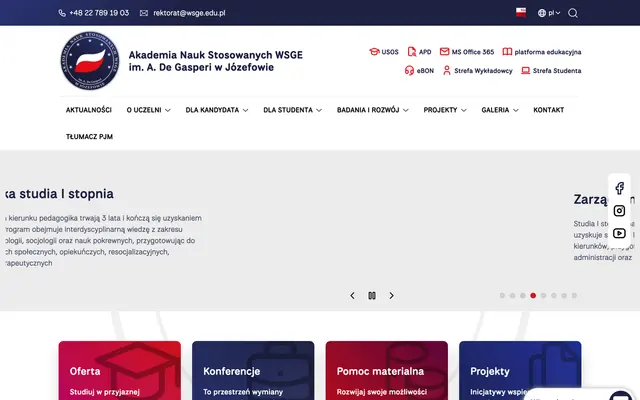
Task: Open the platforma edukacyjna text link
Action: pyautogui.click(x=548, y=52)
